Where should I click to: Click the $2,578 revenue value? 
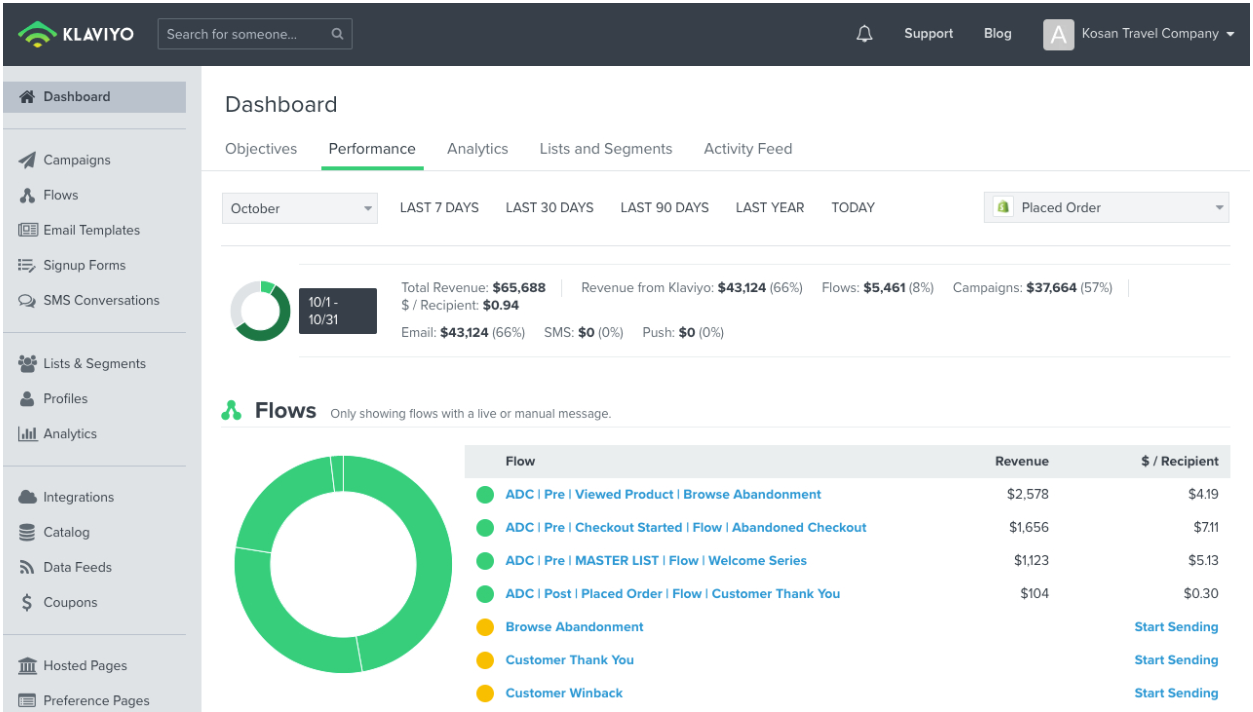coord(1028,495)
